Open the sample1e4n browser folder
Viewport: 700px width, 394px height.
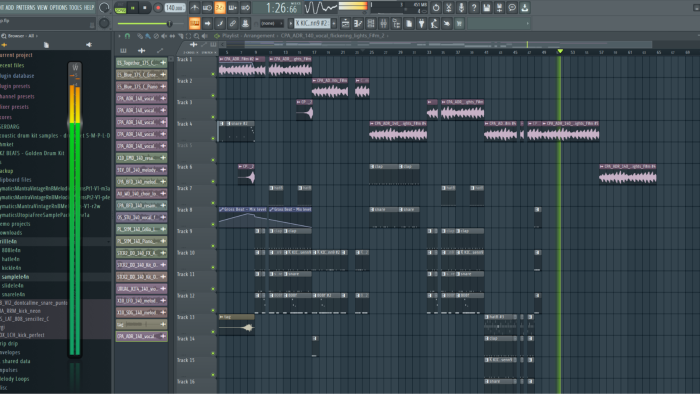pos(15,277)
